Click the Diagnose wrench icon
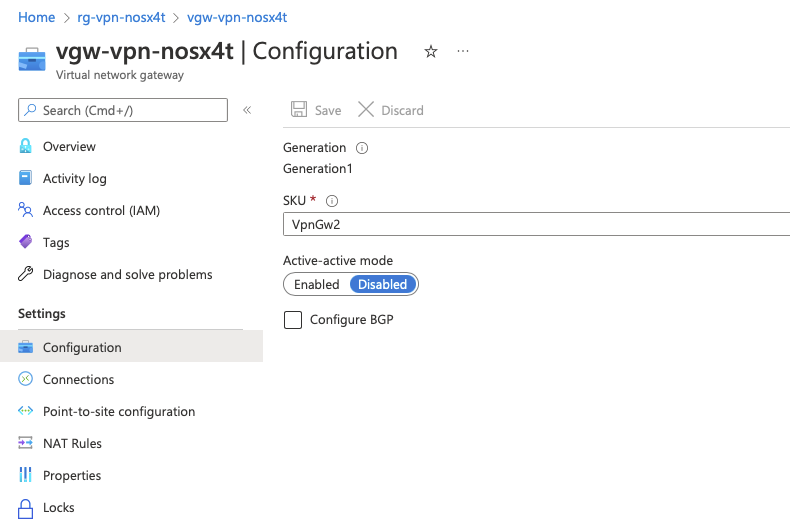Image resolution: width=790 pixels, height=530 pixels. click(x=25, y=274)
